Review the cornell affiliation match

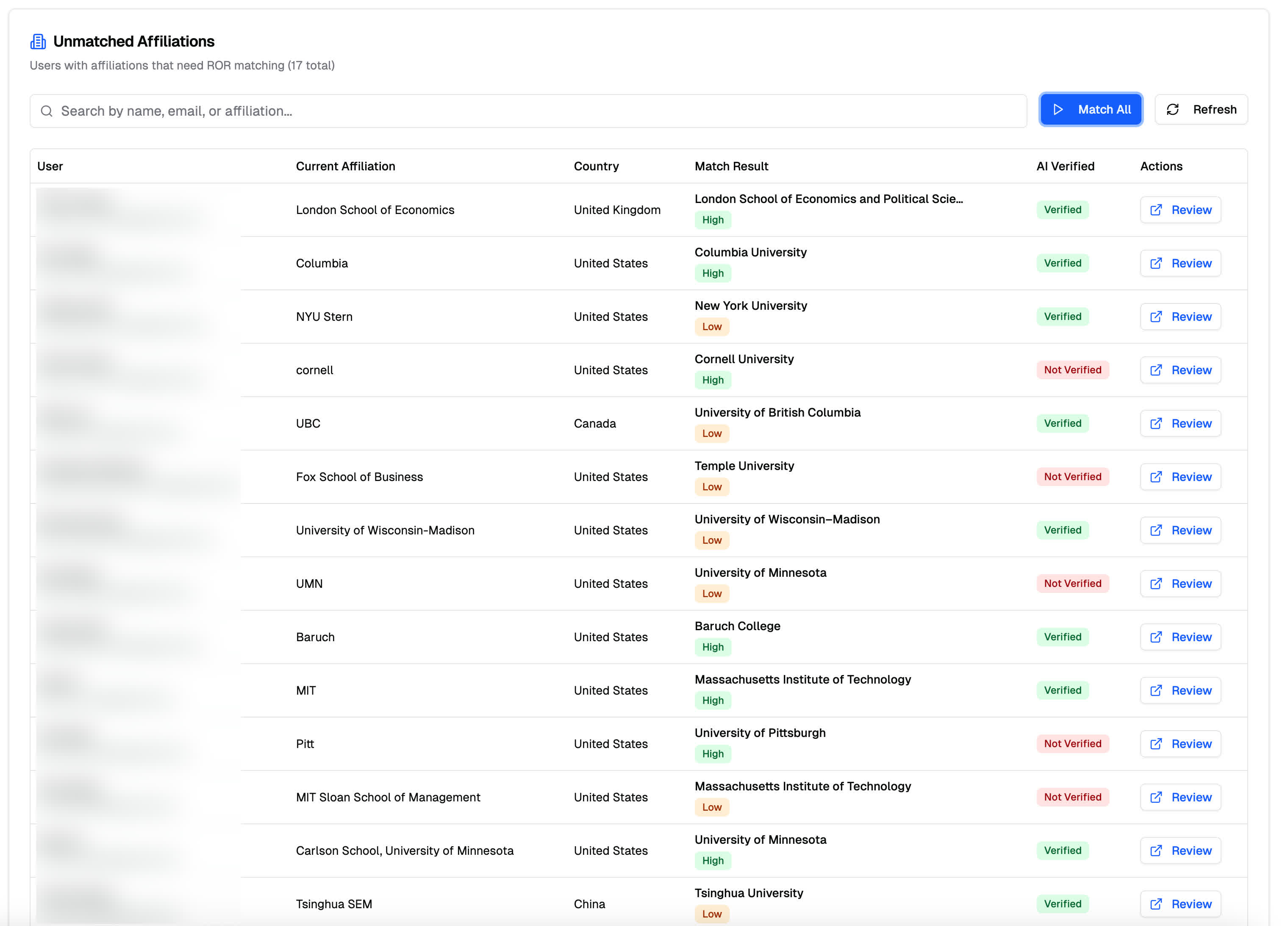click(x=1180, y=370)
